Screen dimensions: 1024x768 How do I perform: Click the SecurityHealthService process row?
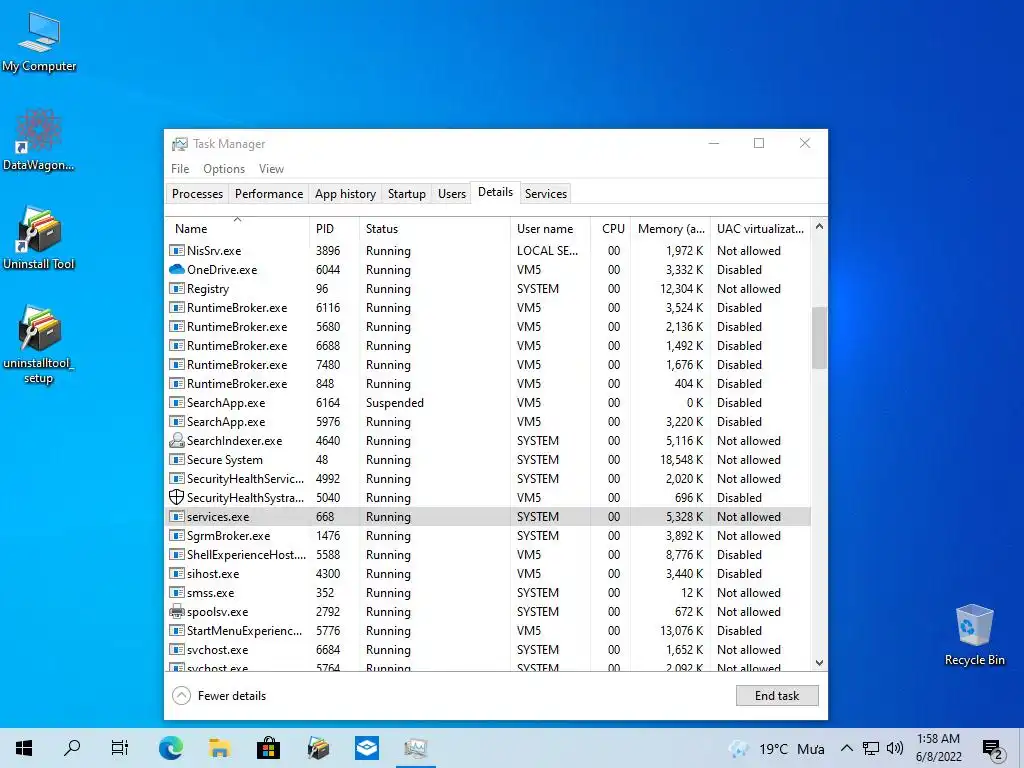coord(488,479)
